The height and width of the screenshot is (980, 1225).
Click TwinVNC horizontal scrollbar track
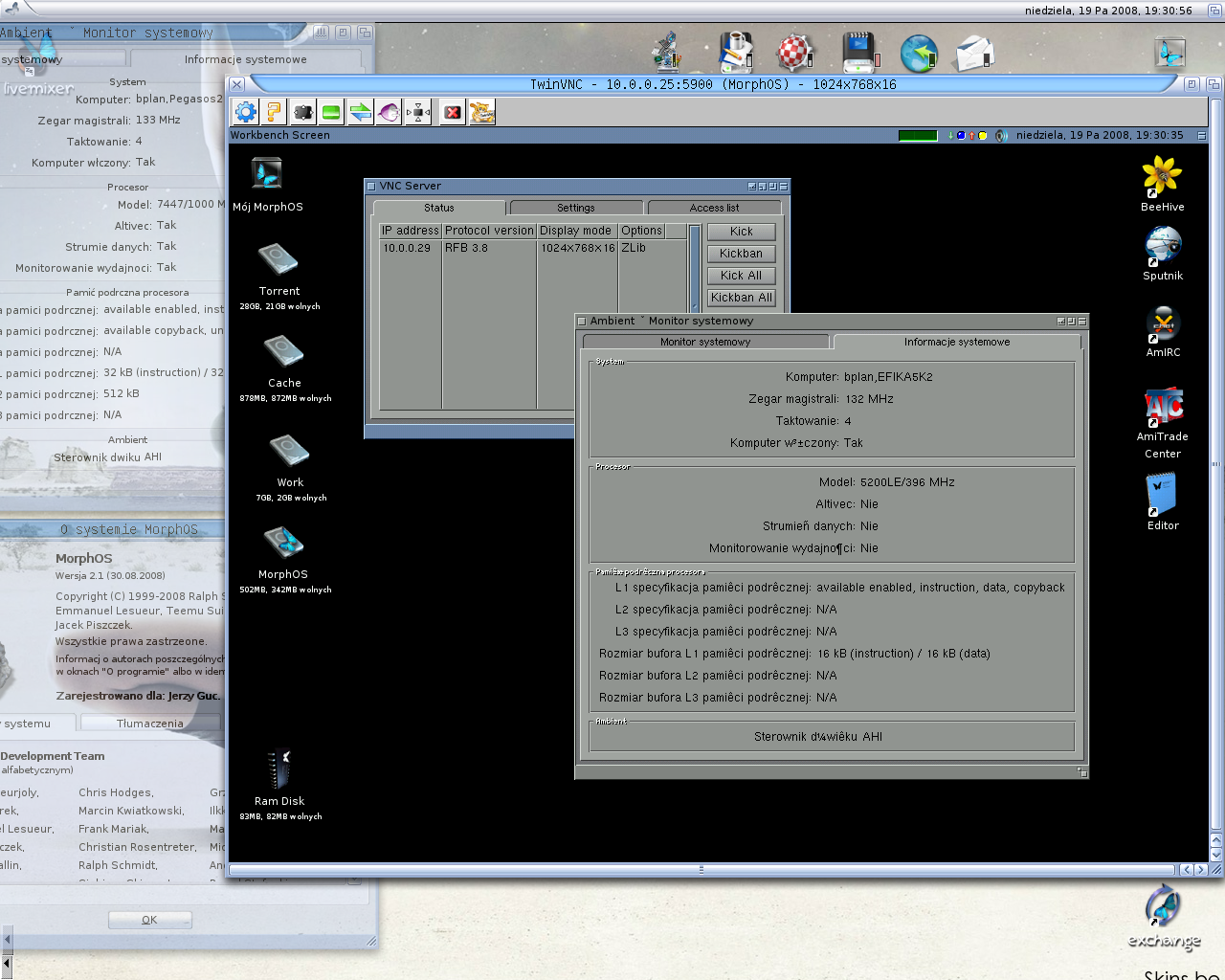pyautogui.click(x=702, y=870)
